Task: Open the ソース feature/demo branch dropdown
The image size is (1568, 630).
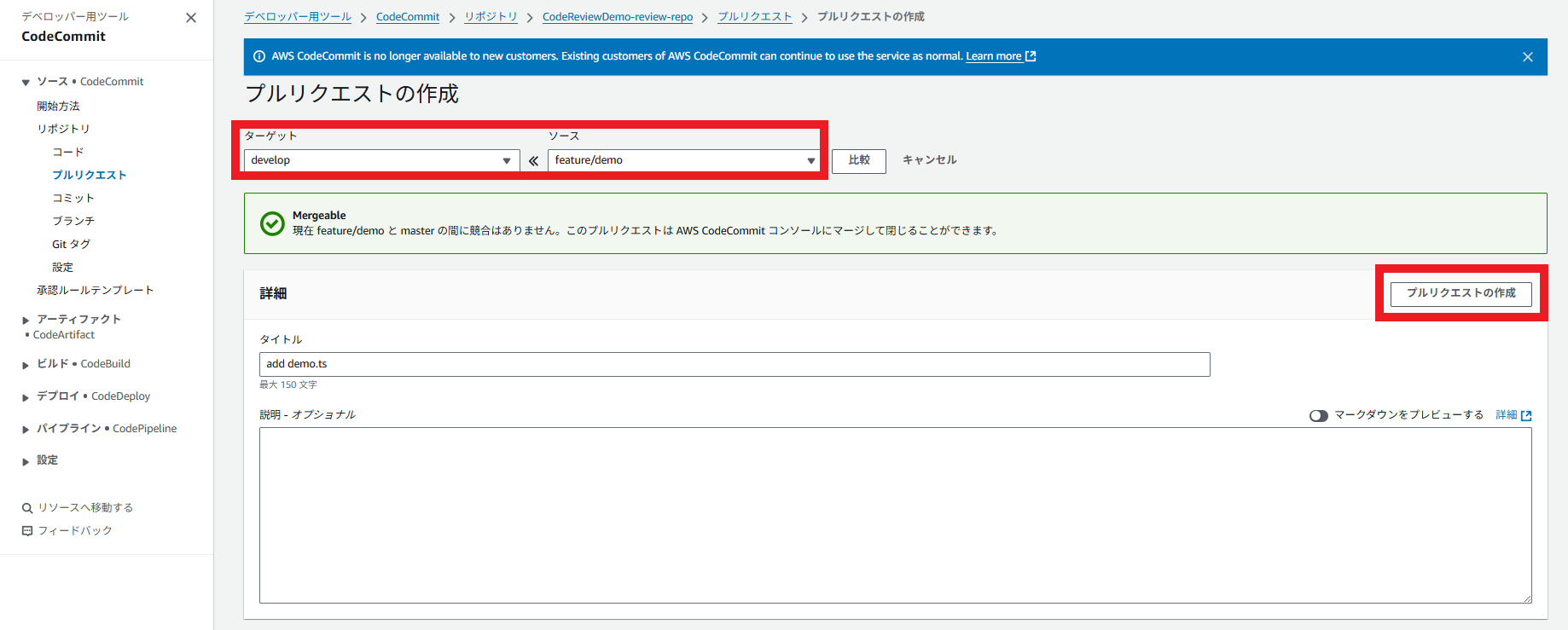Action: click(685, 160)
